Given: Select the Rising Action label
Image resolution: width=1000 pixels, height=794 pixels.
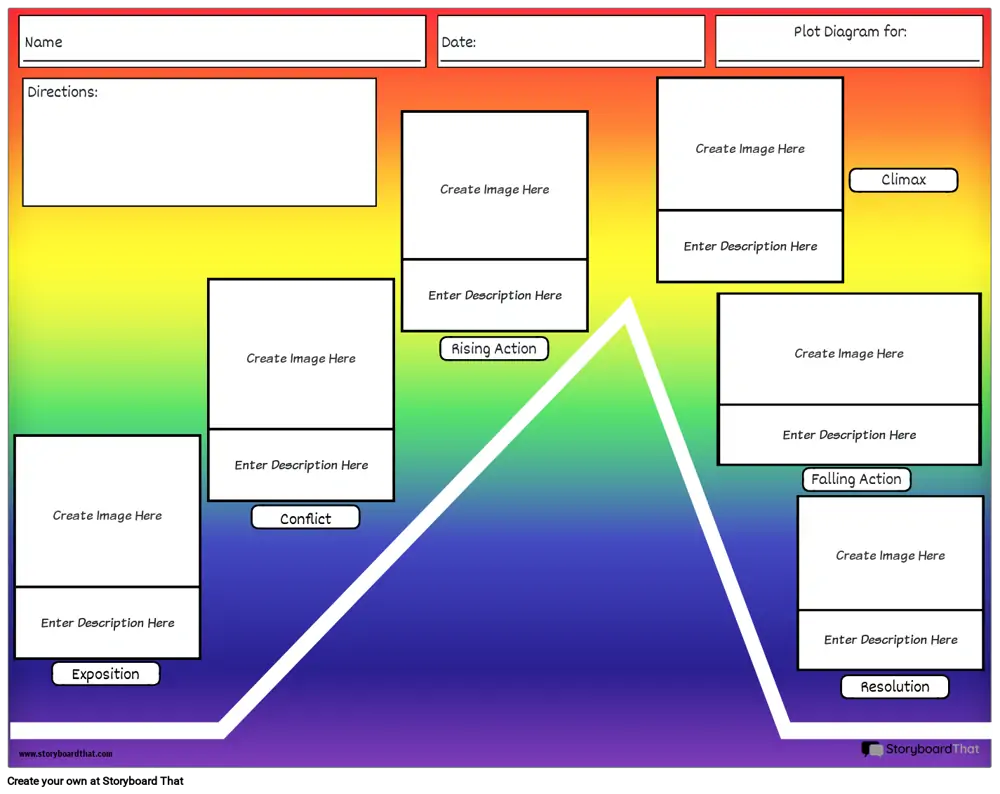Looking at the screenshot, I should (494, 349).
